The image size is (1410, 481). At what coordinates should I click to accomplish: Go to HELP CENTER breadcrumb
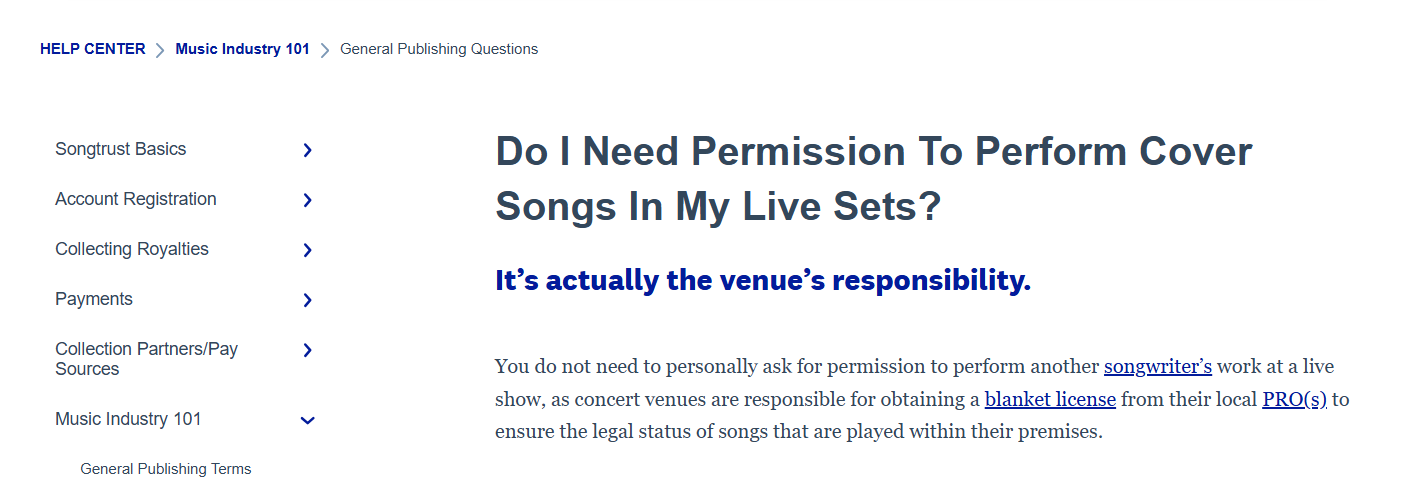pos(92,49)
